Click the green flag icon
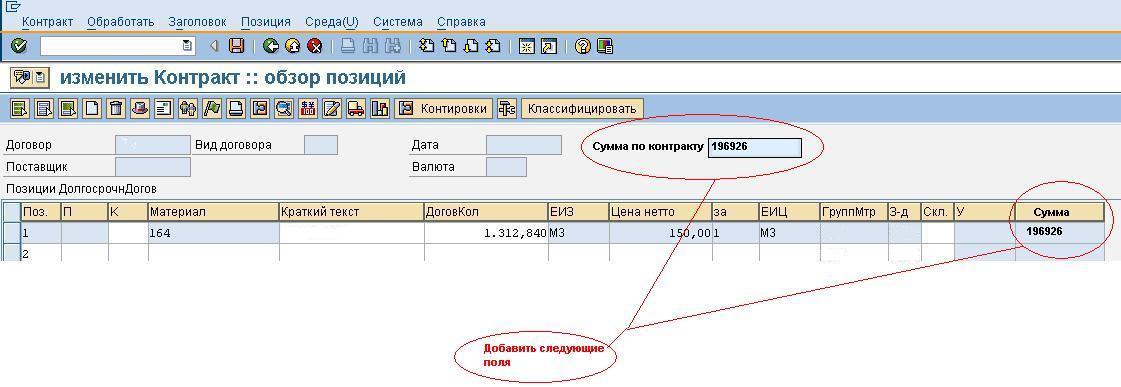Screen dimensions: 1121x387 point(212,109)
